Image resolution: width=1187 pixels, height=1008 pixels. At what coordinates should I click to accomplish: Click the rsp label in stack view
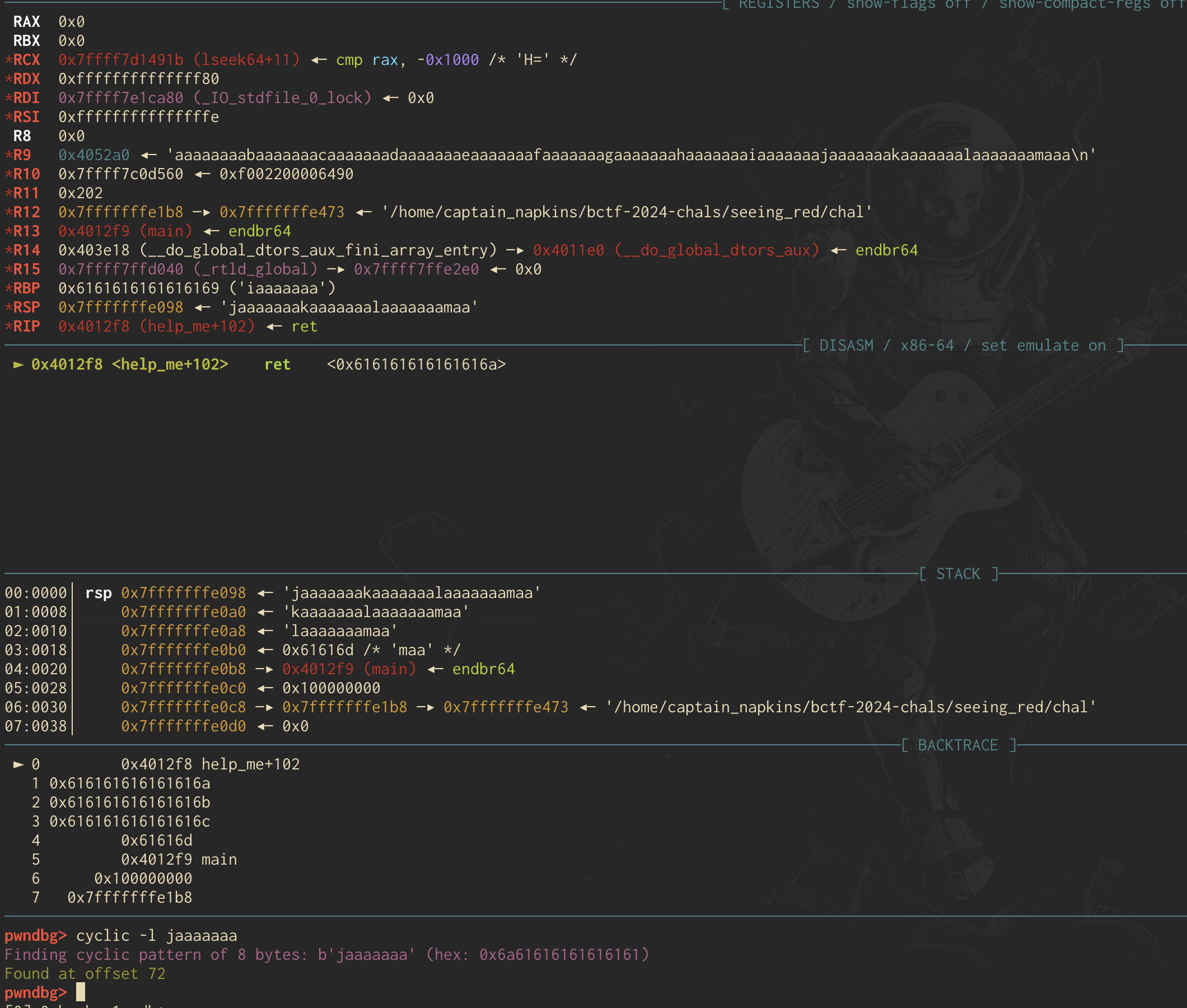click(x=98, y=593)
